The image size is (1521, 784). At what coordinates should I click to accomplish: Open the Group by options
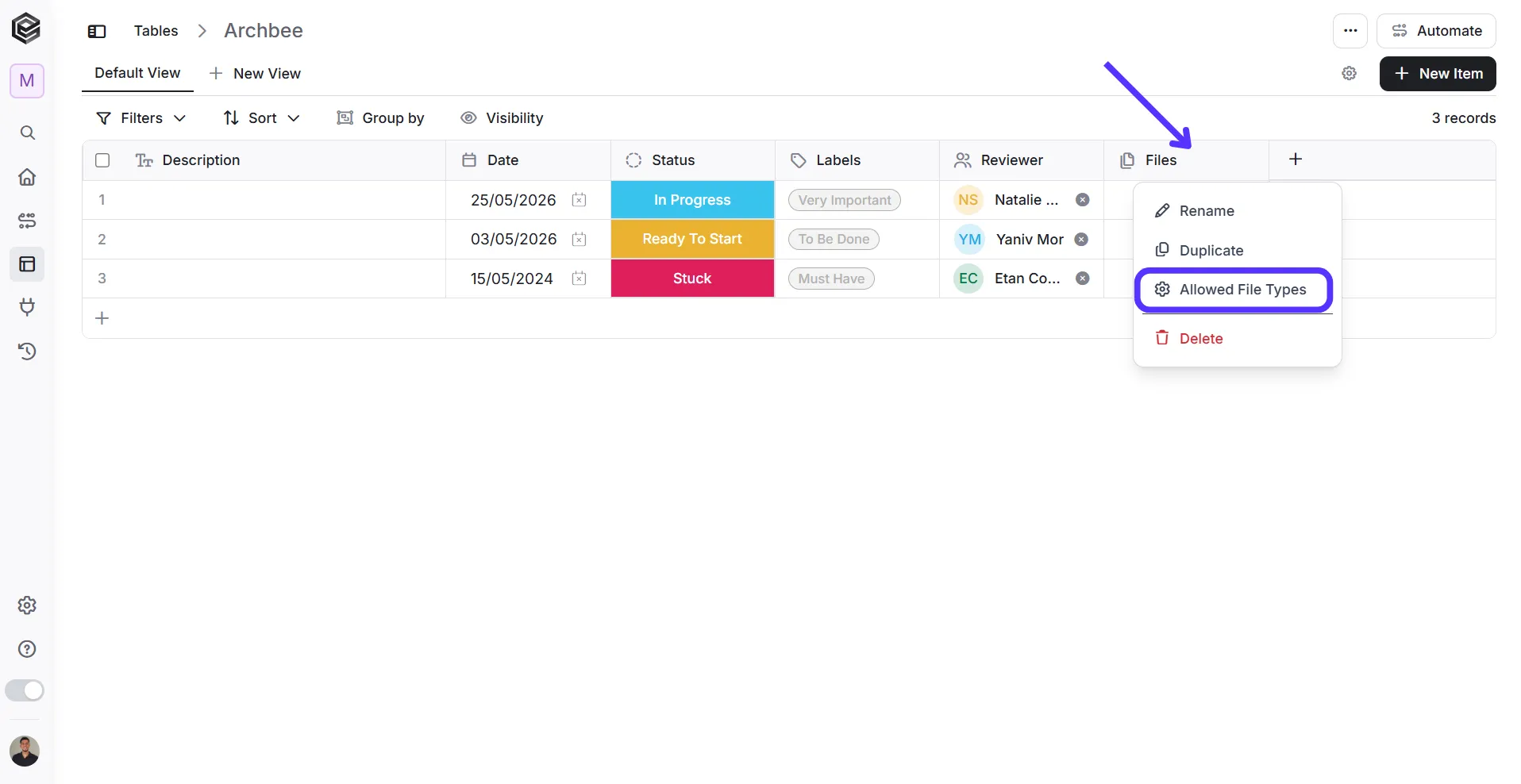380,118
